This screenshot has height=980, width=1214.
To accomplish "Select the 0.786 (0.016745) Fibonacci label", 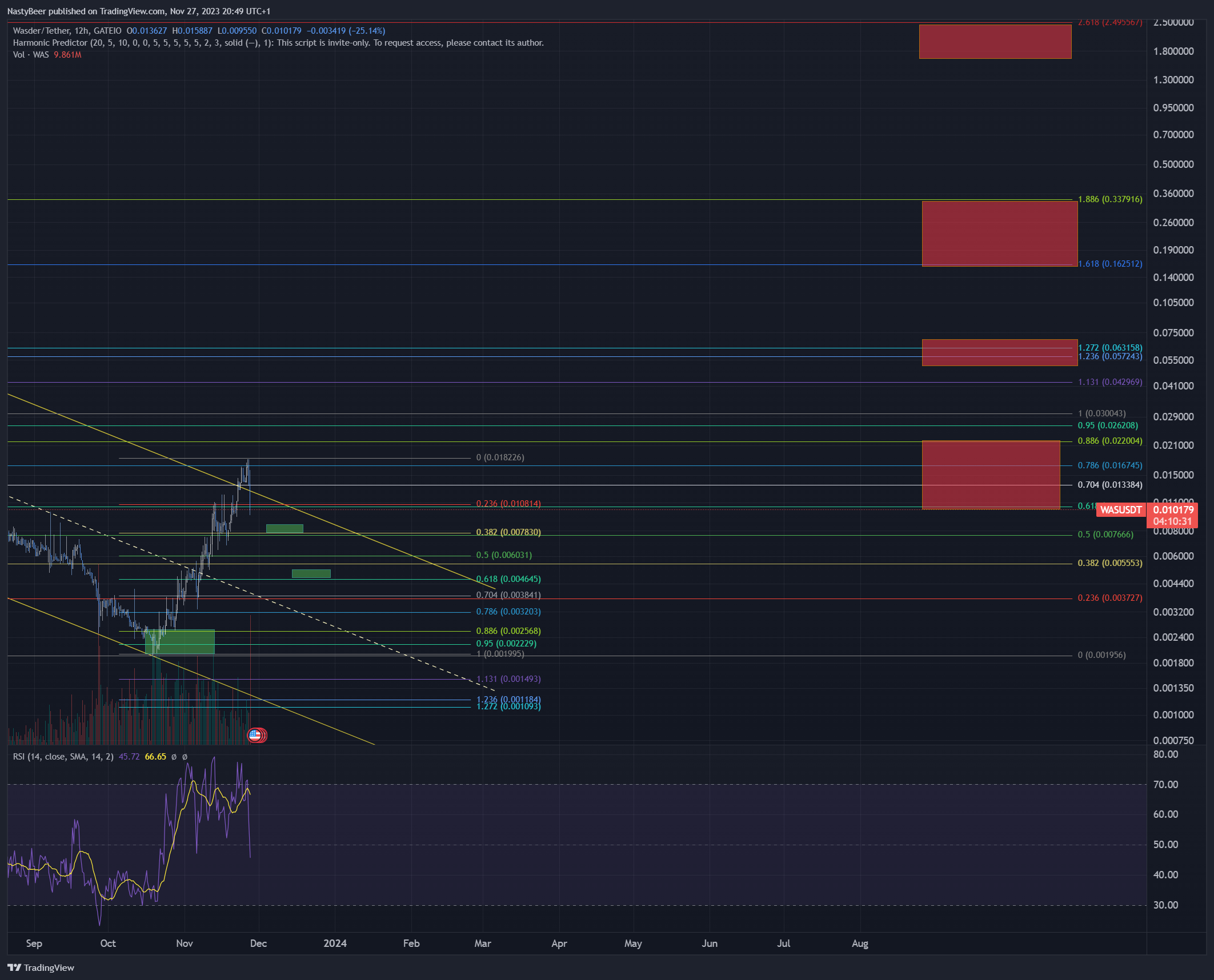I will click(x=1110, y=465).
